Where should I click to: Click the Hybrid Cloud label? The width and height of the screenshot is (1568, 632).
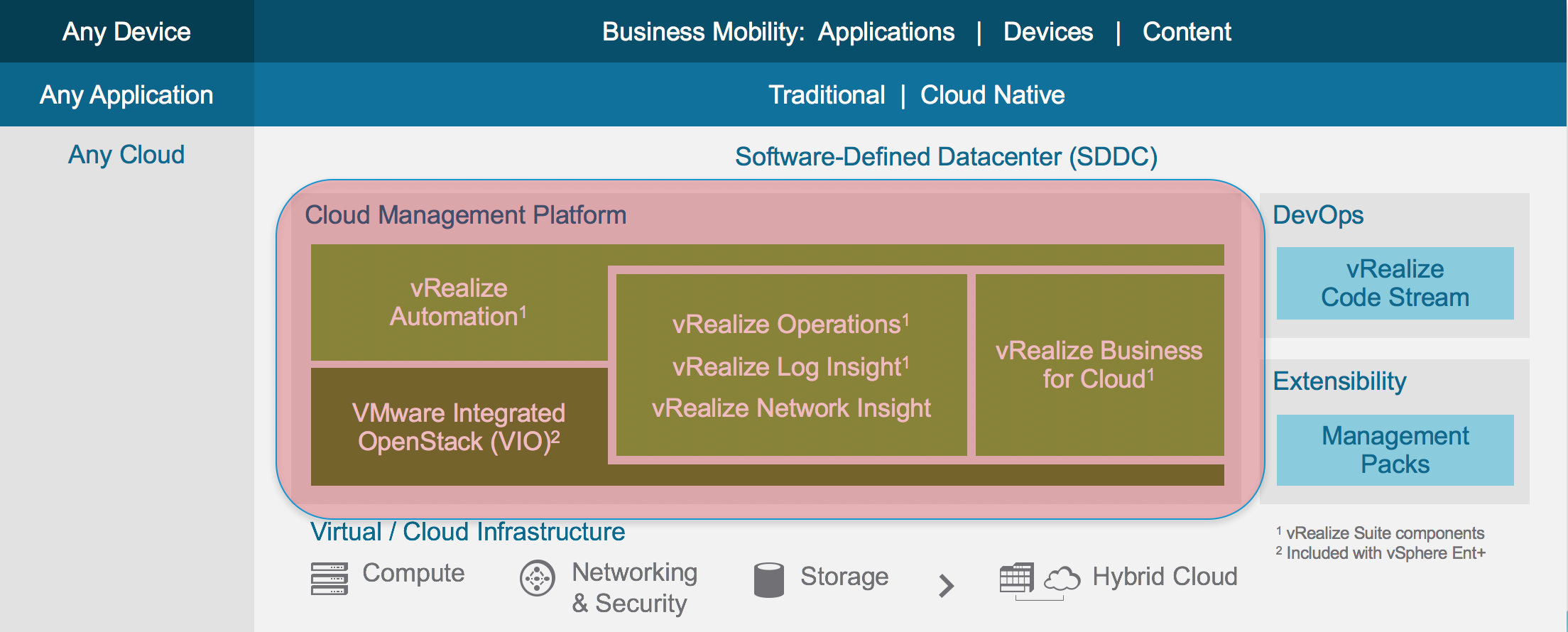(1165, 577)
